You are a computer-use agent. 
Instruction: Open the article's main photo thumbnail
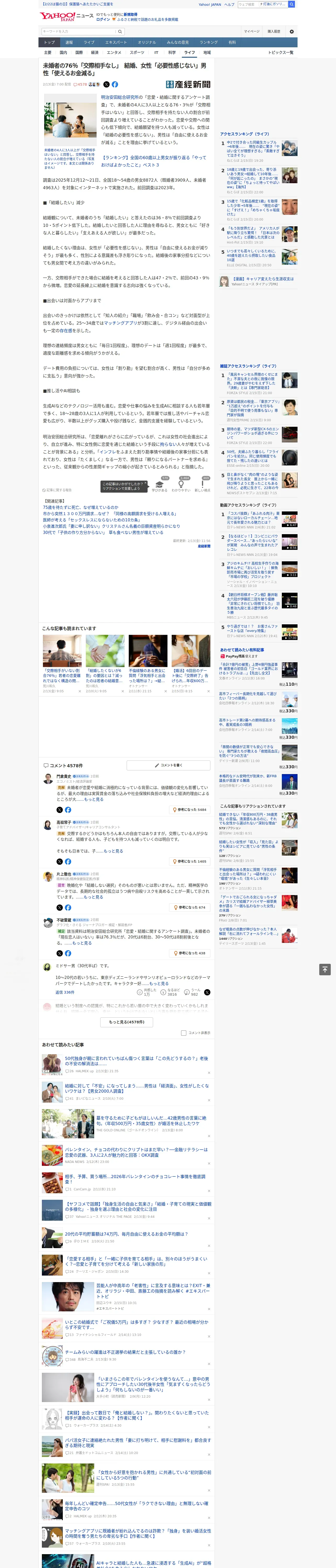(70, 120)
